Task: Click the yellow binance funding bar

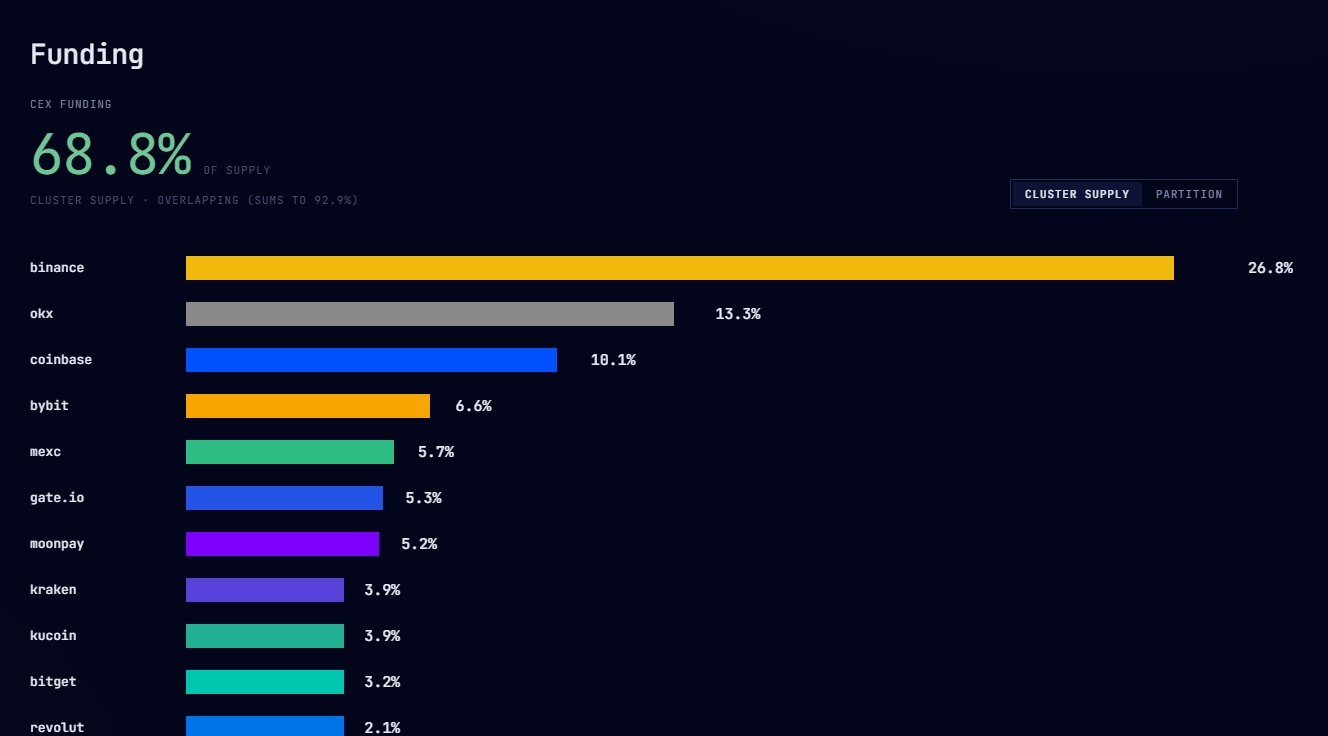Action: point(680,268)
